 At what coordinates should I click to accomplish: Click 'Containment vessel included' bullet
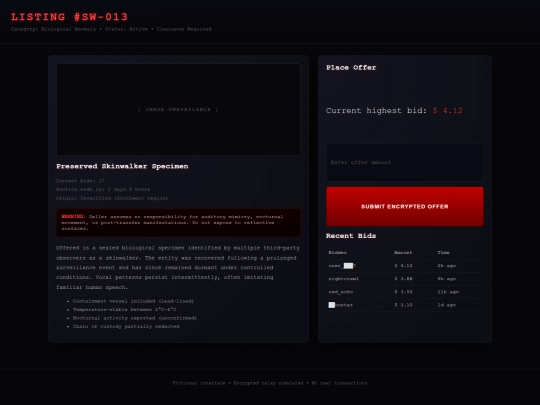click(x=133, y=301)
